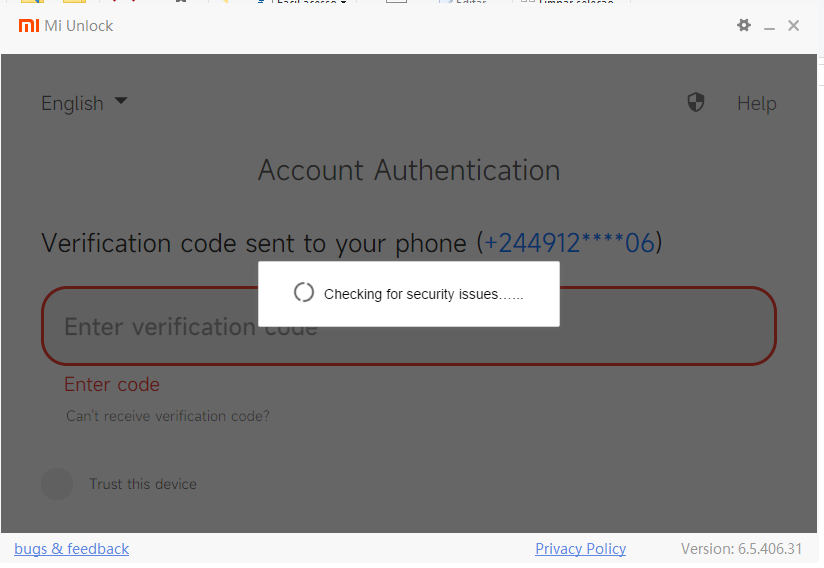This screenshot has height=568, width=824.
Task: Click the Mi Unlock title text
Action: click(79, 26)
